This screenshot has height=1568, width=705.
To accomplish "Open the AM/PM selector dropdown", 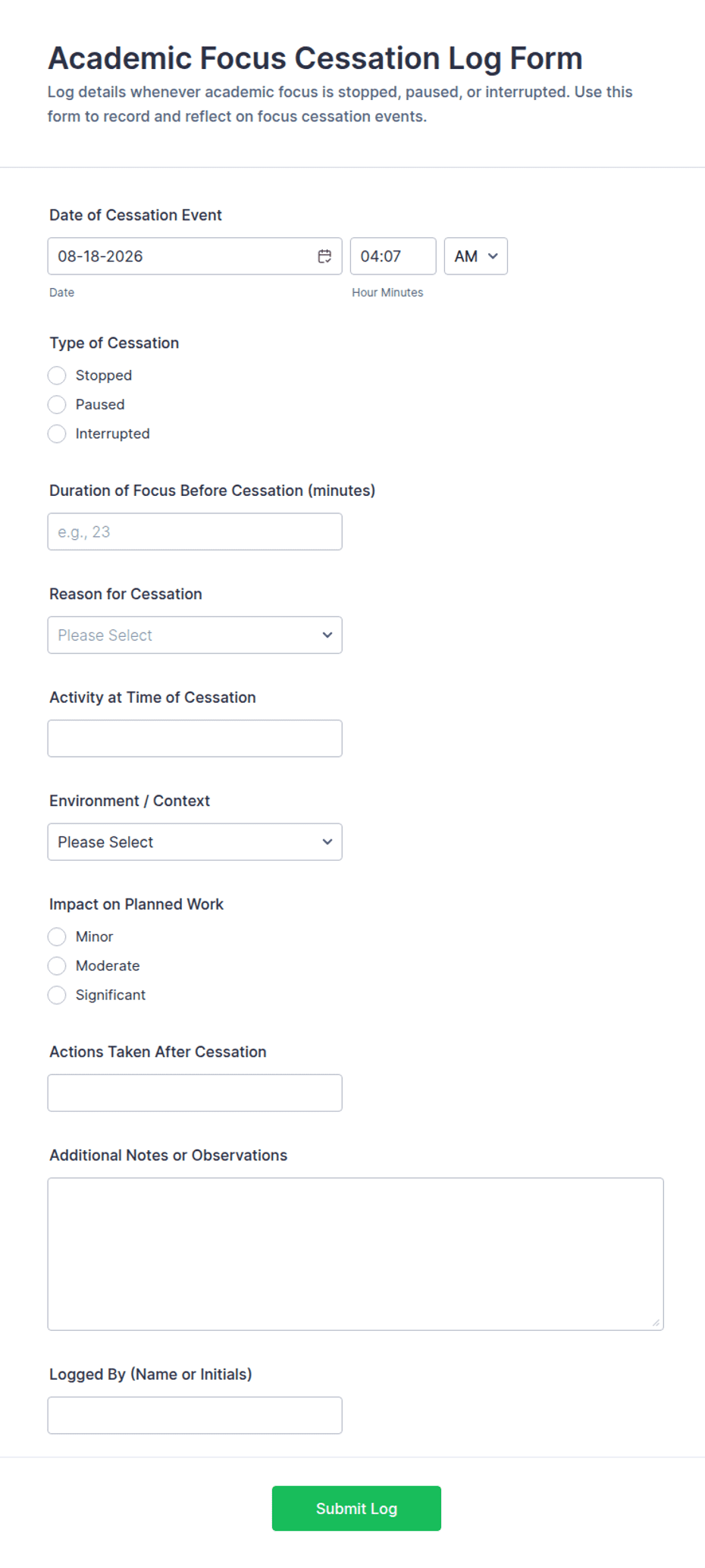I will (x=475, y=256).
